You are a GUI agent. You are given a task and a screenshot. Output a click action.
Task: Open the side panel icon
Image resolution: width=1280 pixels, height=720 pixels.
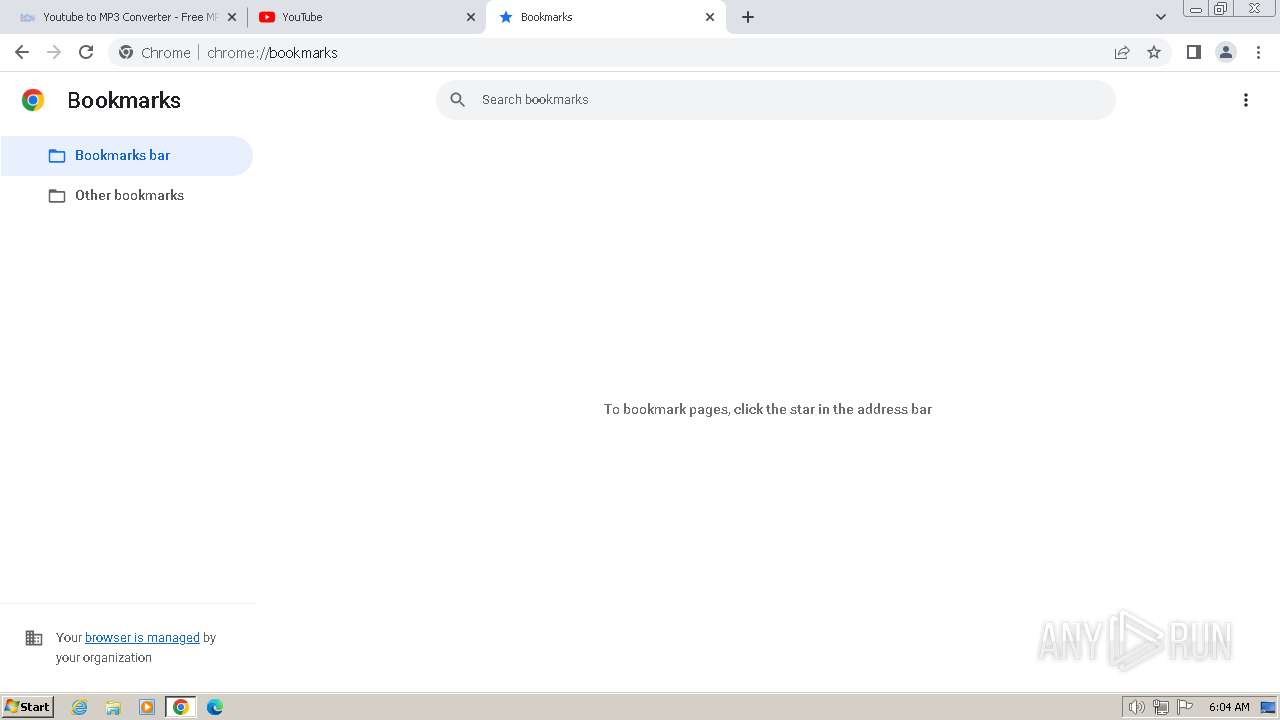coord(1193,52)
